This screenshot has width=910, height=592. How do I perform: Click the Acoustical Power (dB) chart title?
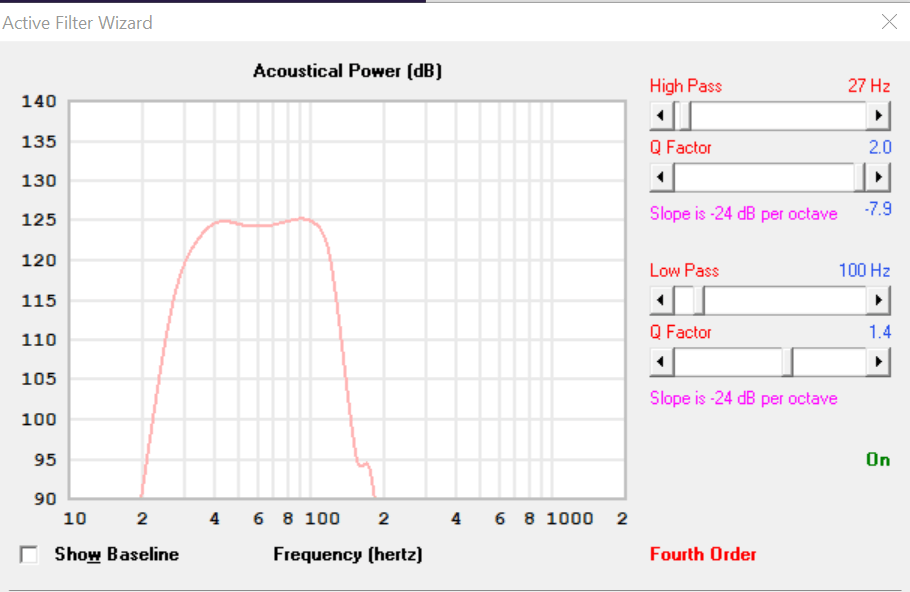coord(348,71)
